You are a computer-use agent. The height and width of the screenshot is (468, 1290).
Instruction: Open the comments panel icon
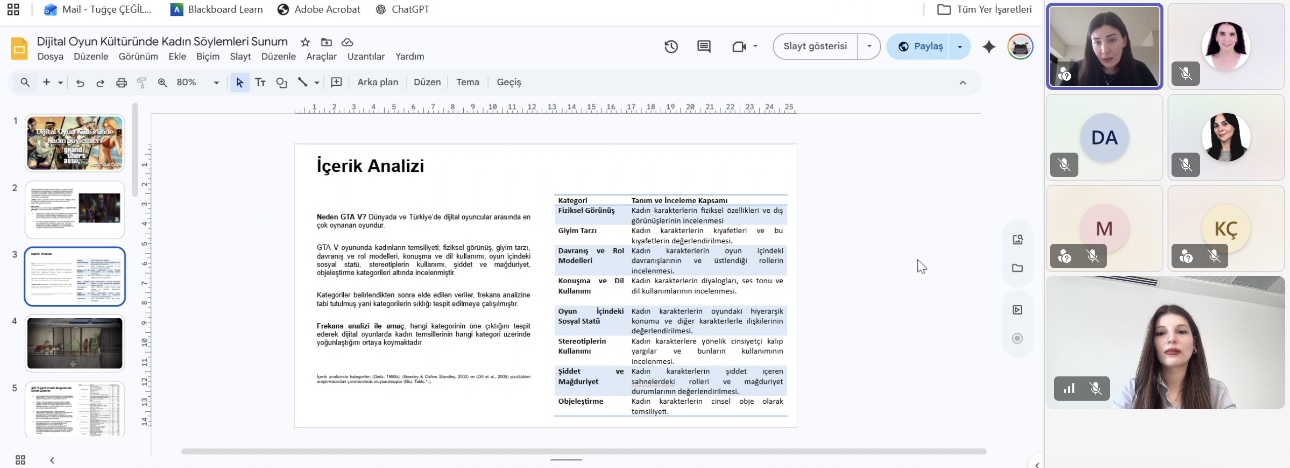(704, 47)
